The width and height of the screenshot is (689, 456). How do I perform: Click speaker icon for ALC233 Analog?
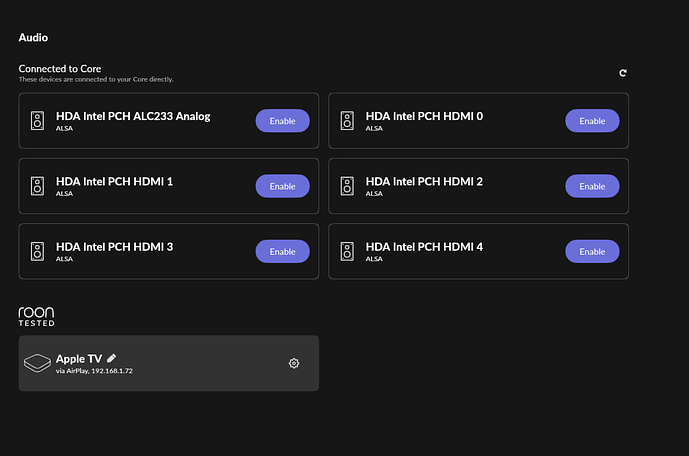click(x=37, y=120)
